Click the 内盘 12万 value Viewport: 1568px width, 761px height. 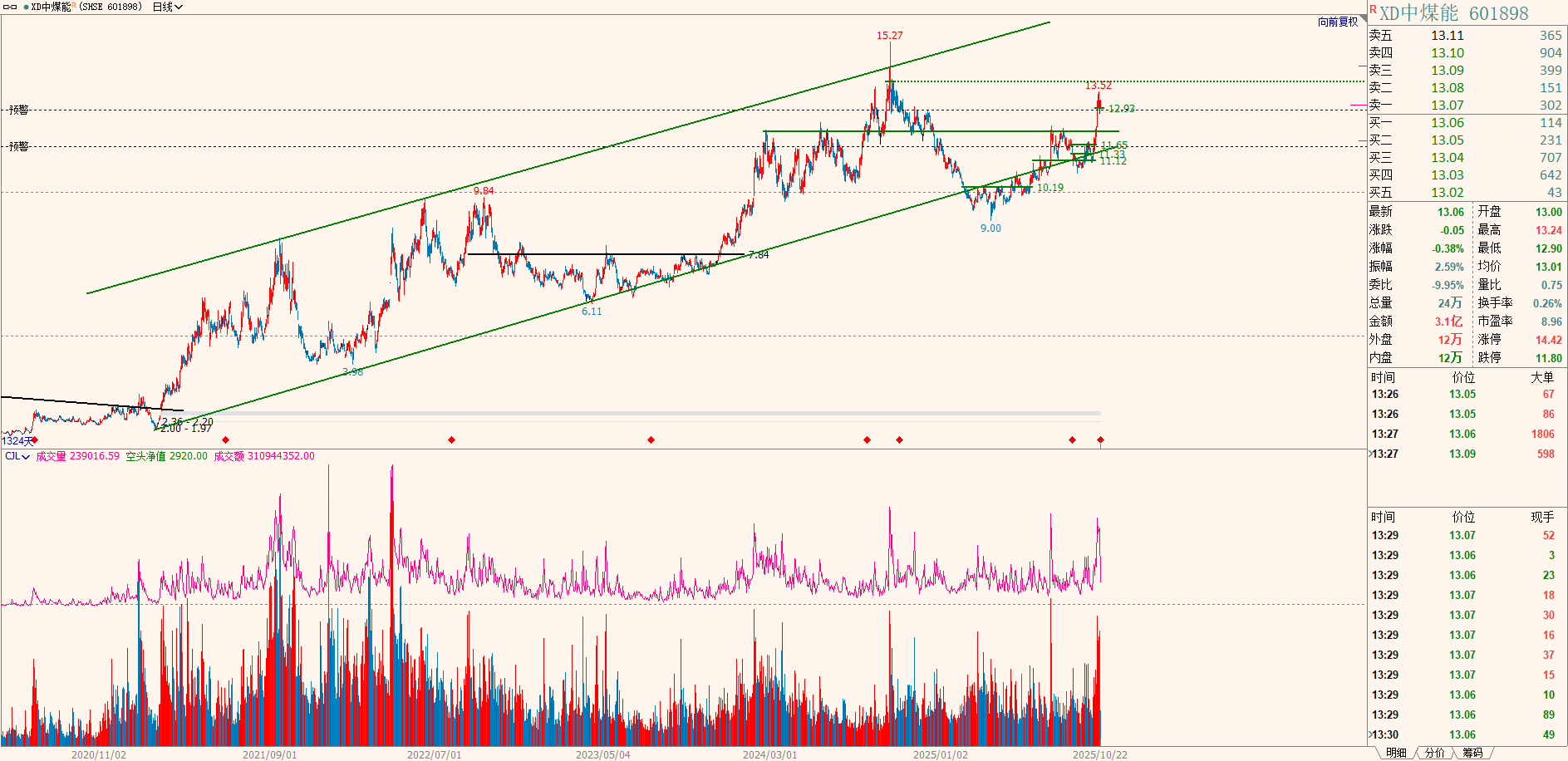click(x=1451, y=358)
